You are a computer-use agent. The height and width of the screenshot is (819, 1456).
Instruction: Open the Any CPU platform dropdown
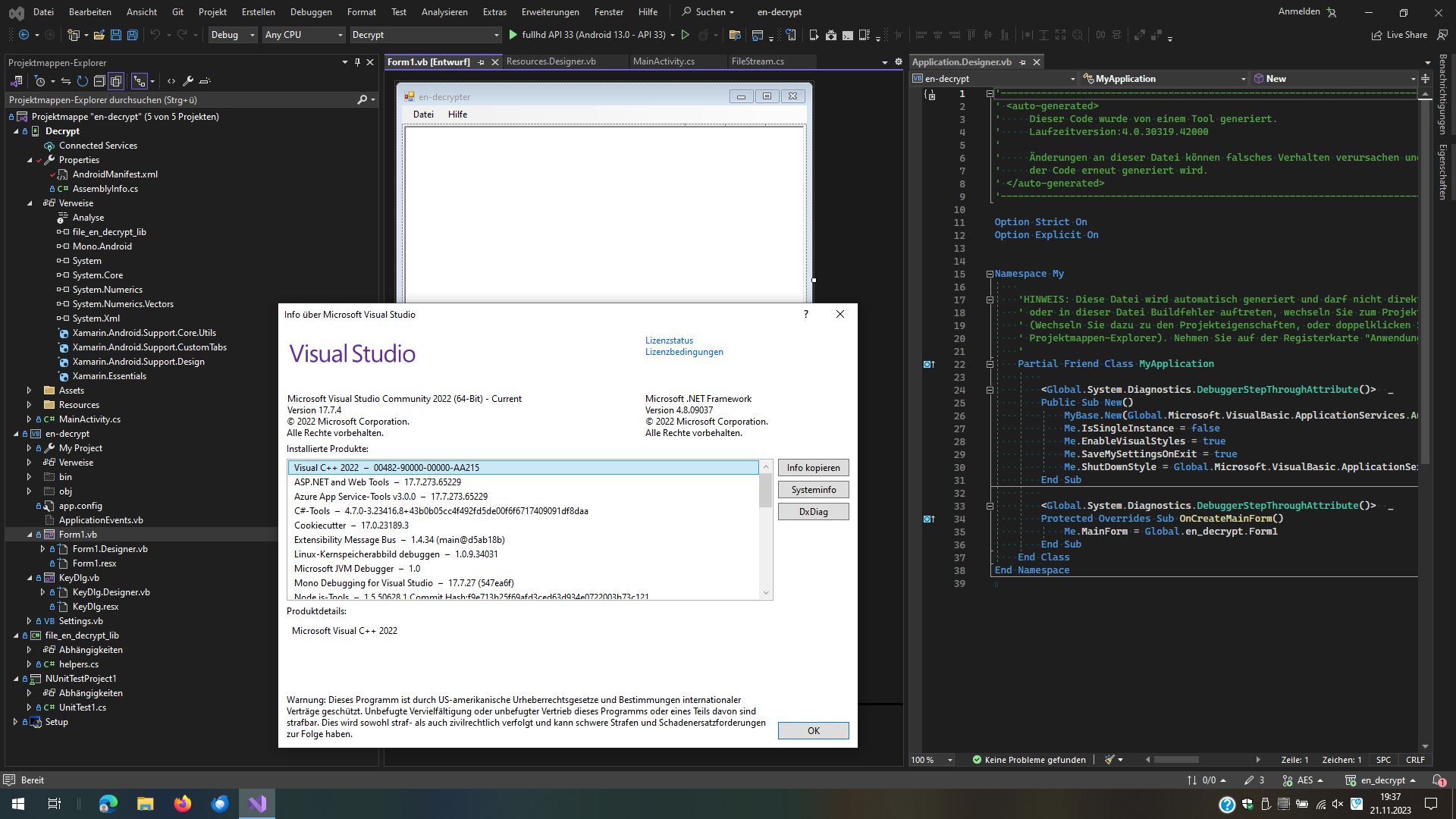click(x=303, y=35)
